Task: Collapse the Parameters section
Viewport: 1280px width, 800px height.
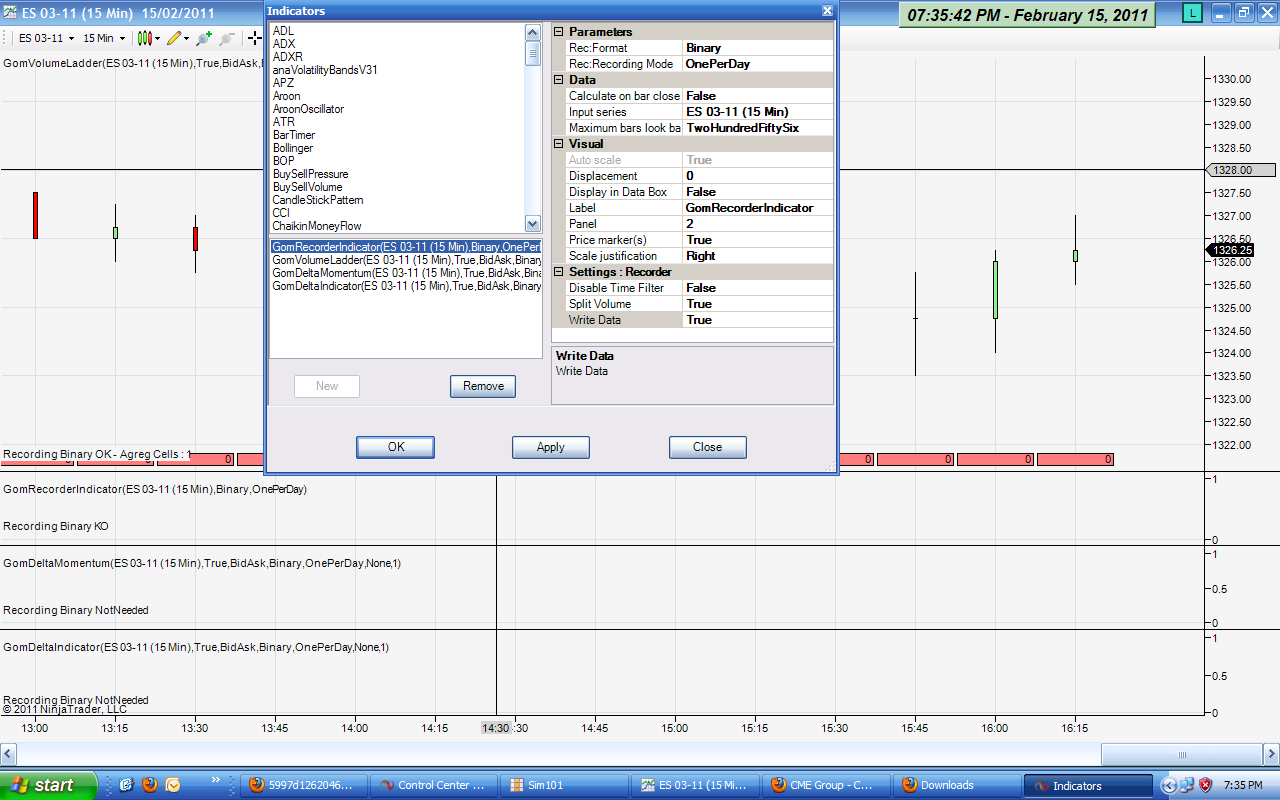Action: tap(559, 32)
